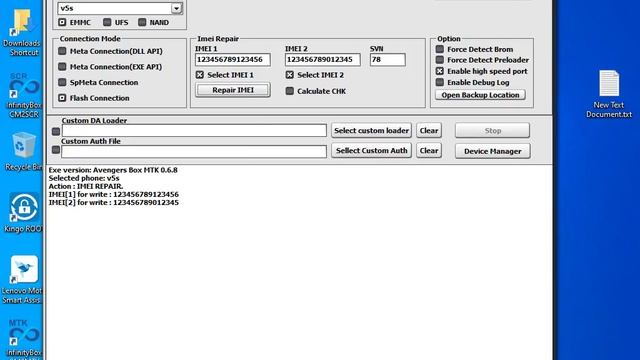Clear the Custom DA Loader path
This screenshot has height=360, width=640.
click(429, 131)
